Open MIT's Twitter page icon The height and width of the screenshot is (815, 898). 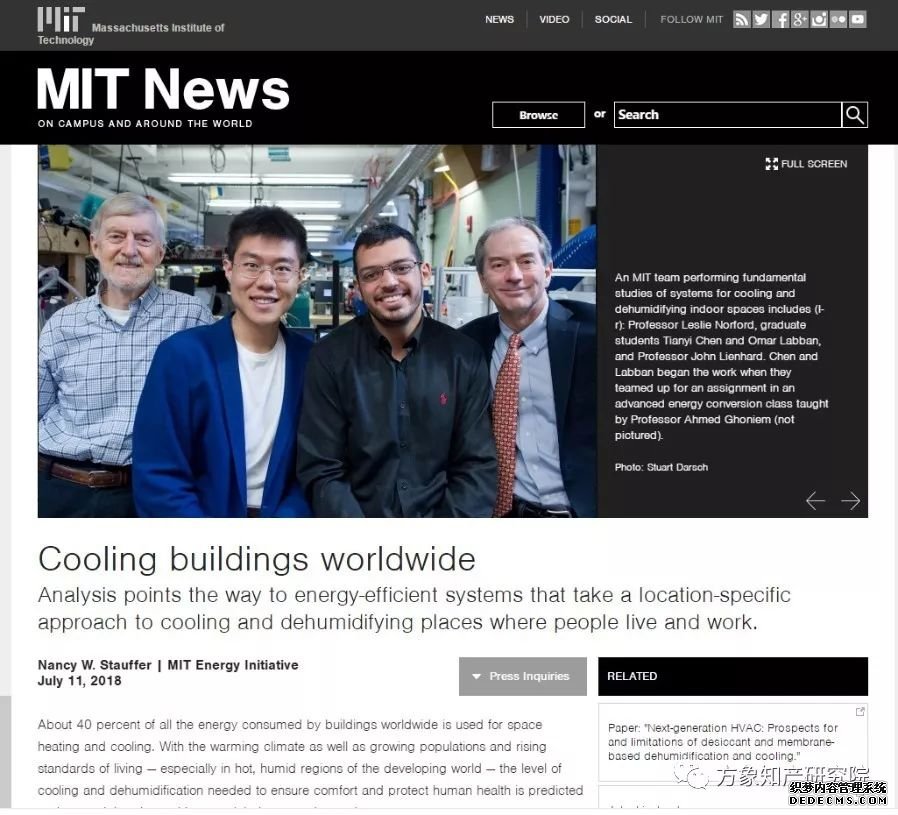point(761,19)
